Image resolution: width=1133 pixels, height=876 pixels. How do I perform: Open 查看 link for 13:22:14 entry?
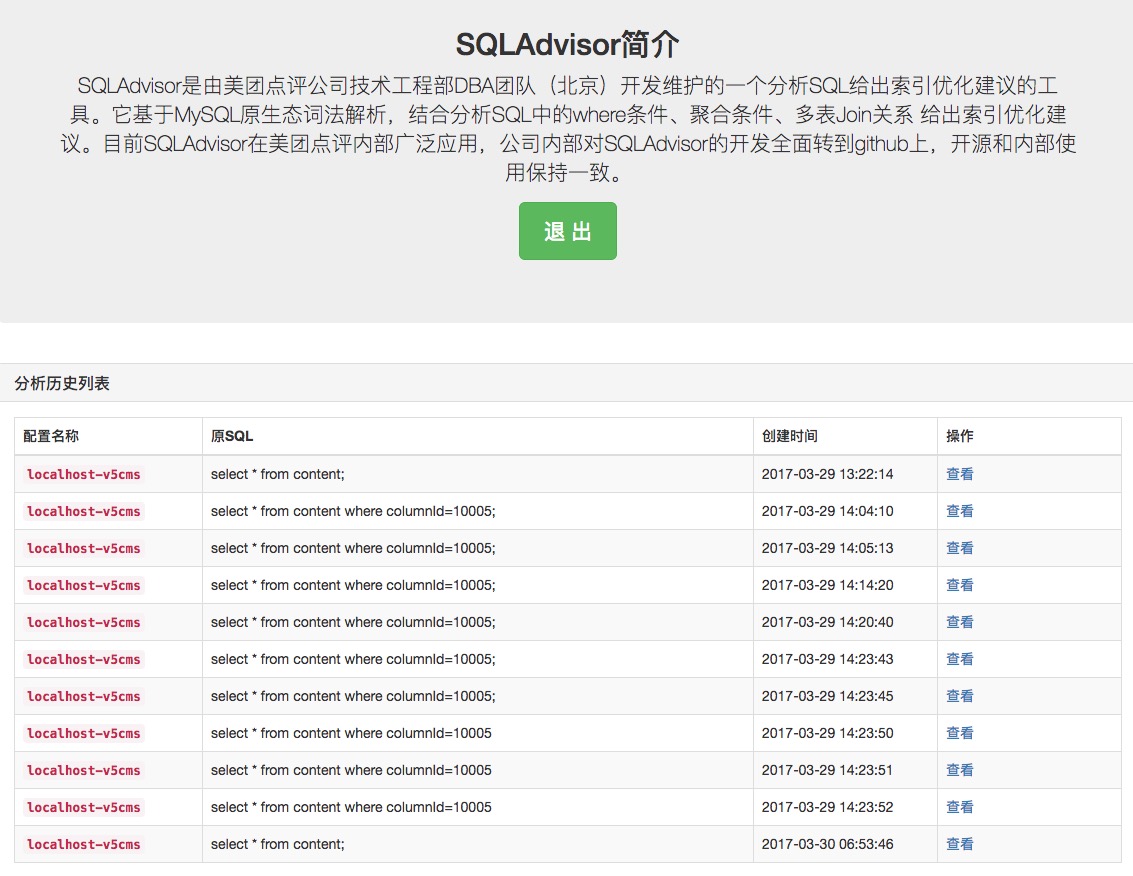[960, 474]
